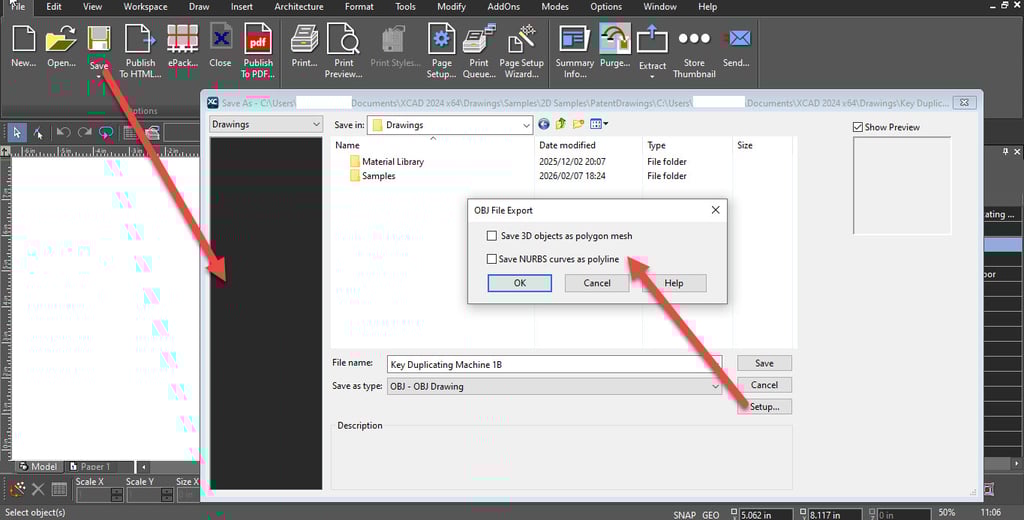Image resolution: width=1024 pixels, height=520 pixels.
Task: Click the Scale X input field
Action: coord(94,495)
